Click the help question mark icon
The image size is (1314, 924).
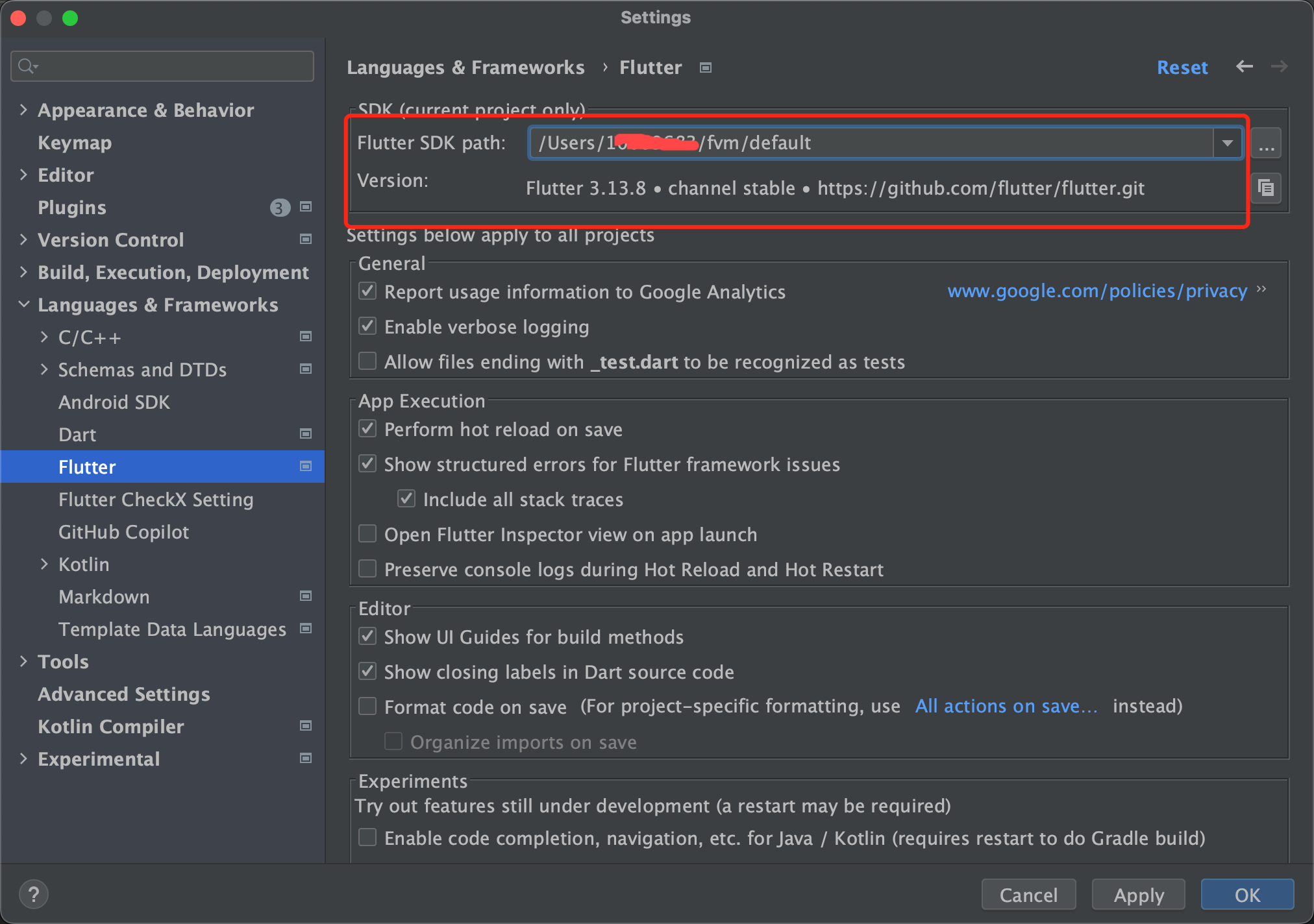tap(34, 894)
